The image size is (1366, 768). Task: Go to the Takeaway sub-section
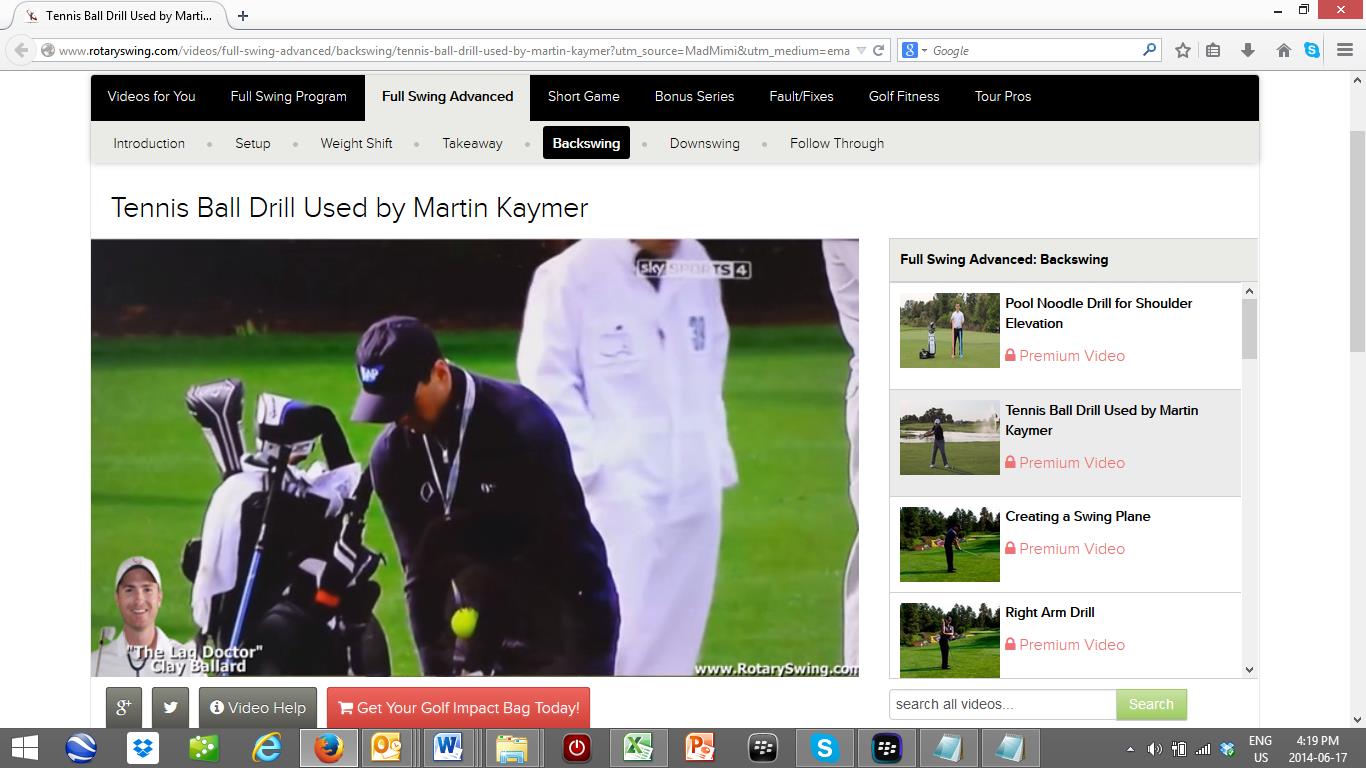(x=472, y=143)
